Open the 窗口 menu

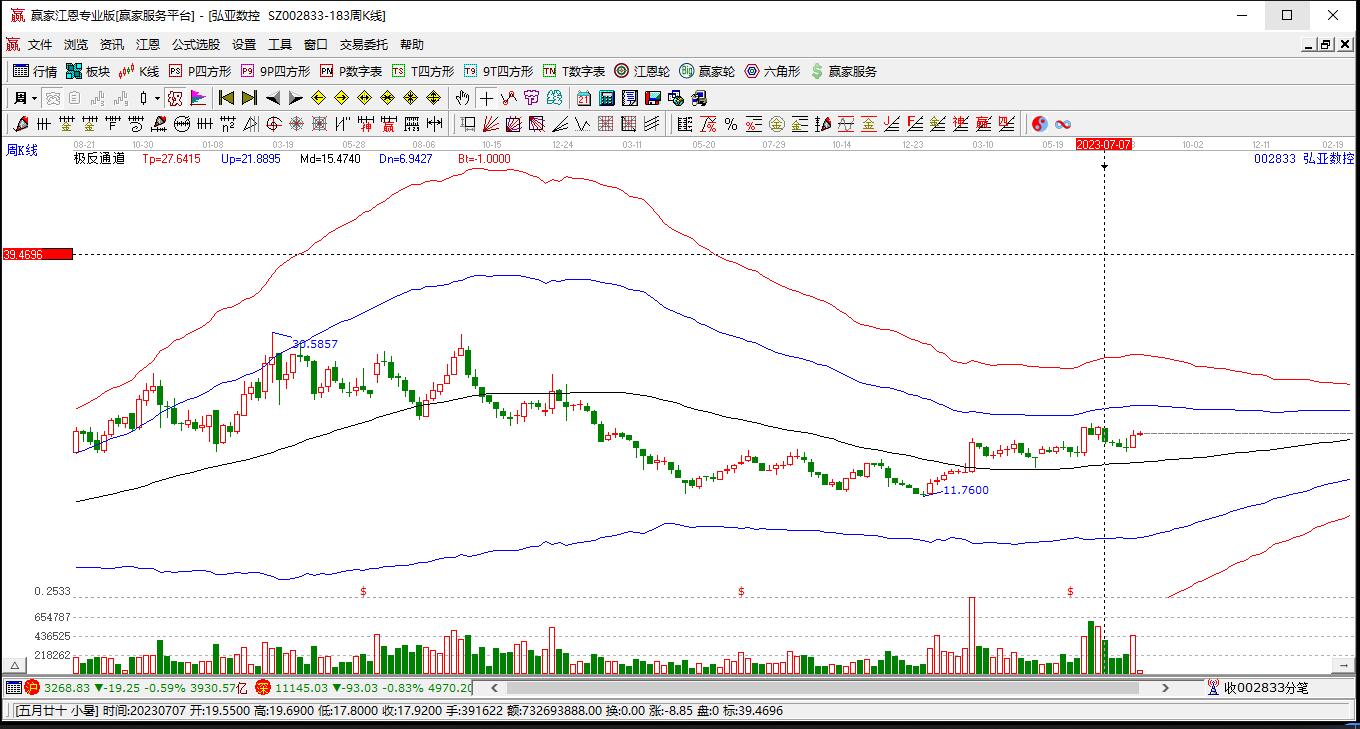pos(316,45)
